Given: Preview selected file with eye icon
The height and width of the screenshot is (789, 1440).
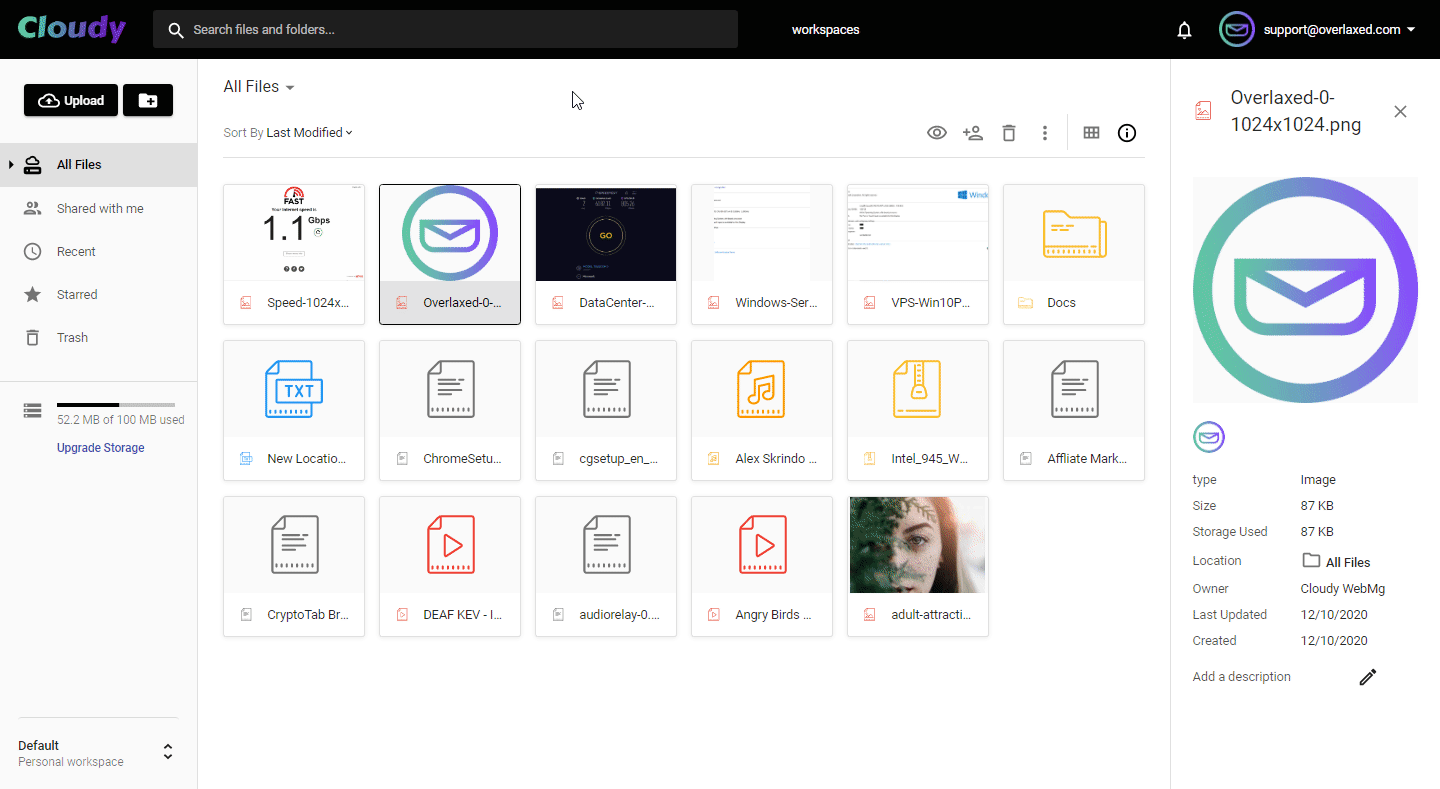Looking at the screenshot, I should (937, 132).
